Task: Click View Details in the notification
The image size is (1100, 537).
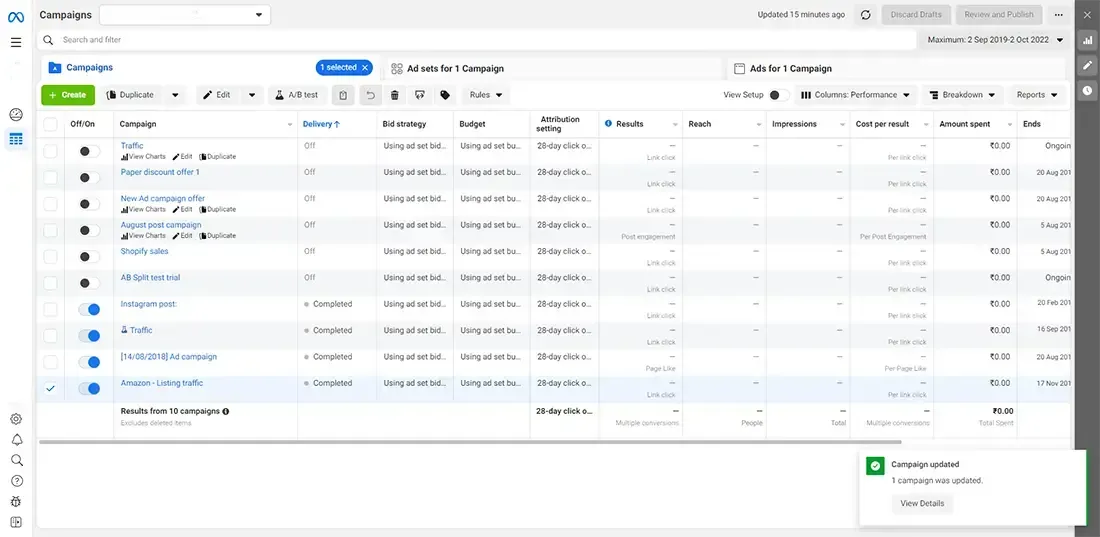Action: [921, 504]
